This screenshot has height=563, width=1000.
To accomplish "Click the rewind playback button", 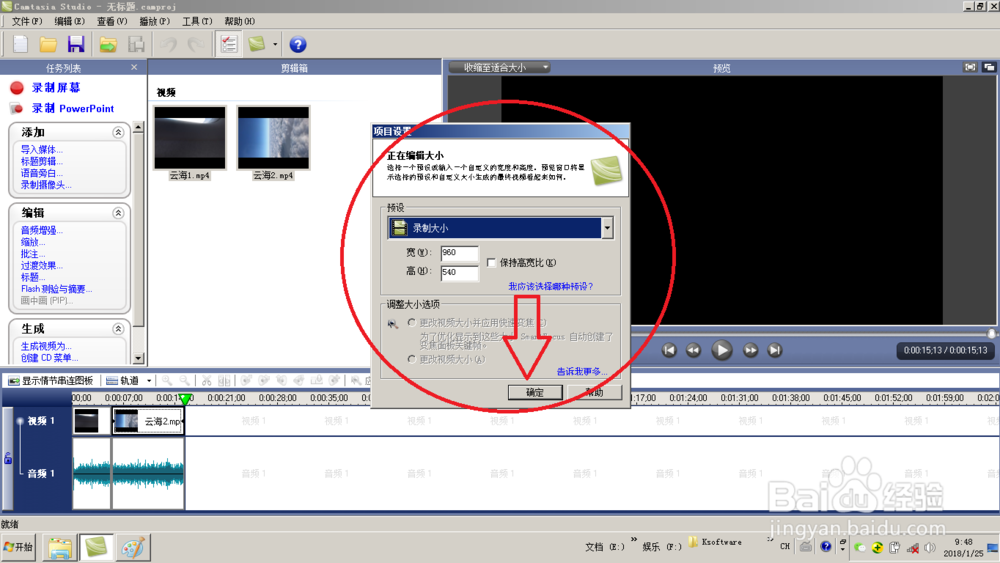I will (x=693, y=350).
